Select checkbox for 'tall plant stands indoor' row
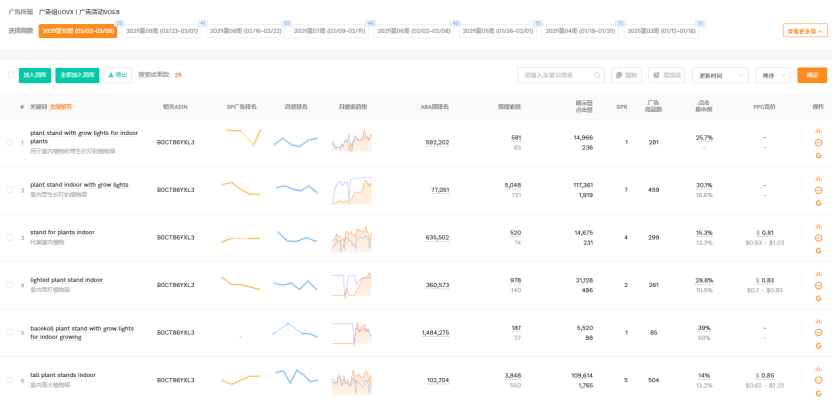Viewport: 832px width, 400px height. coord(10,381)
